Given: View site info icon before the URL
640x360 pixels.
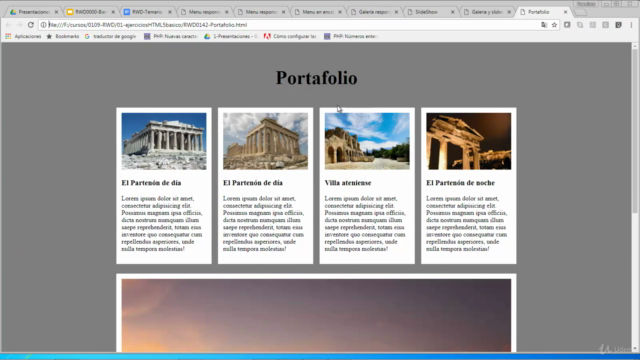Looking at the screenshot, I should pos(44,25).
